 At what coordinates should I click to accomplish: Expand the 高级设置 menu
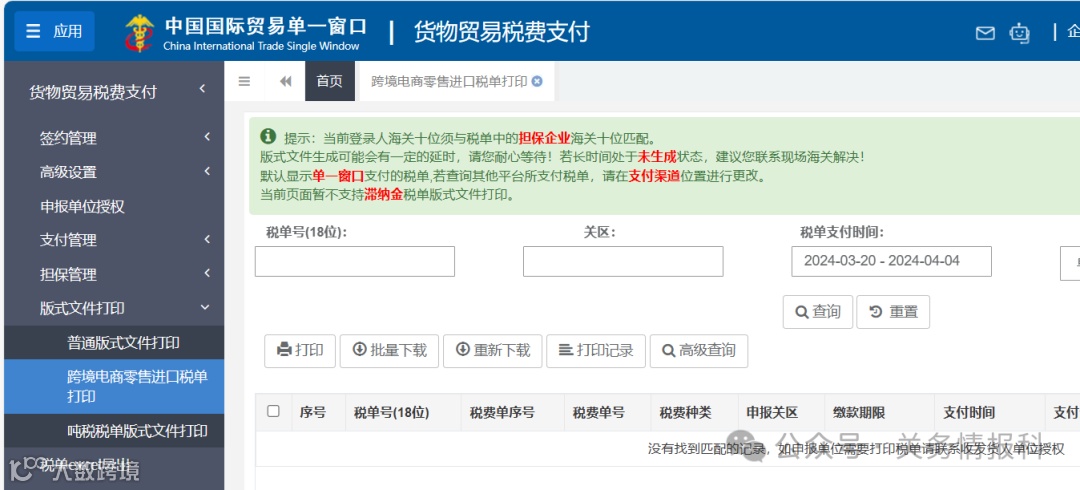[114, 172]
